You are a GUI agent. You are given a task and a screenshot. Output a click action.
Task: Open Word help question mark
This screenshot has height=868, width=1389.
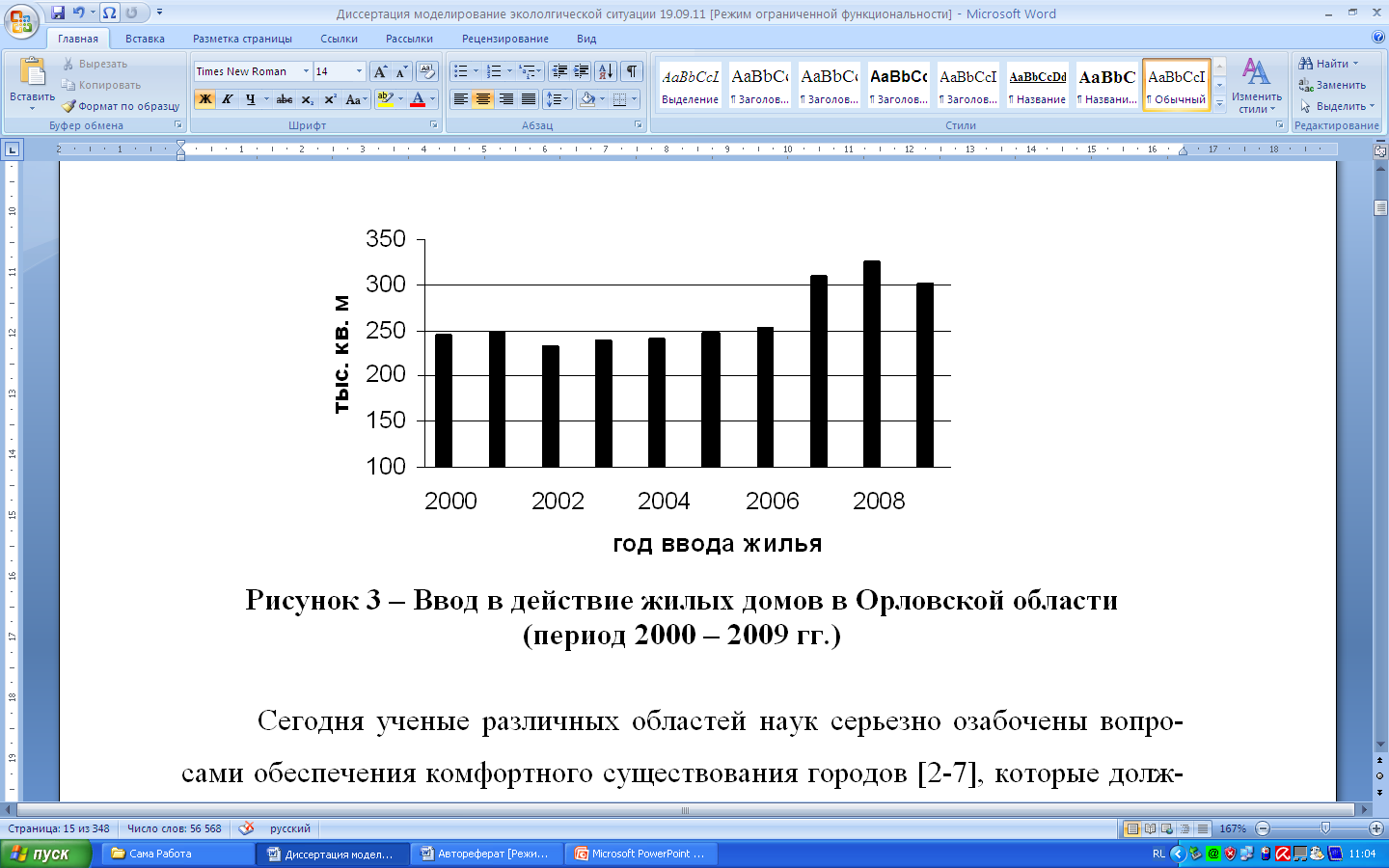pyautogui.click(x=1378, y=38)
